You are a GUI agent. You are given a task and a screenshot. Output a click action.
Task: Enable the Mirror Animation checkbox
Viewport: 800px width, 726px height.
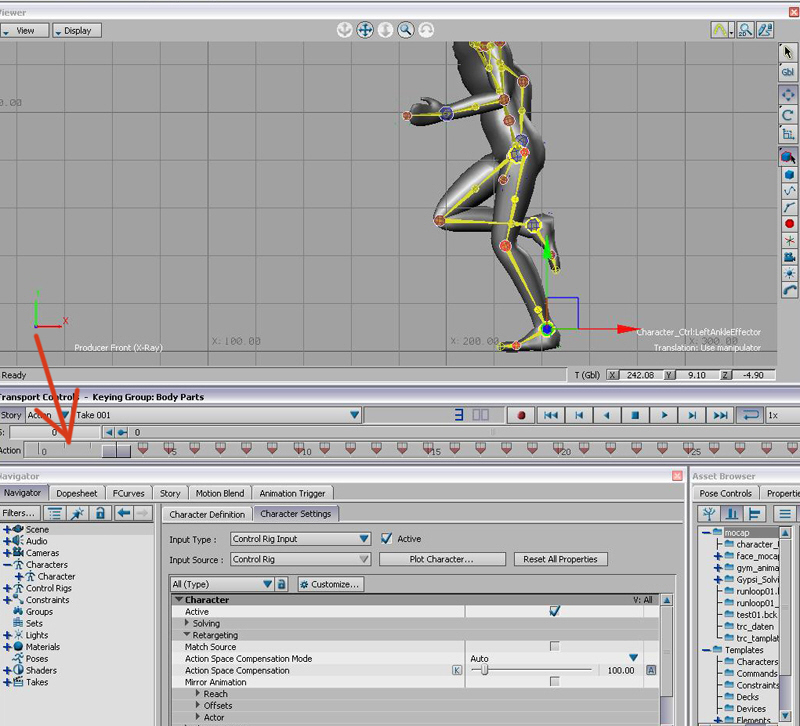pos(555,682)
